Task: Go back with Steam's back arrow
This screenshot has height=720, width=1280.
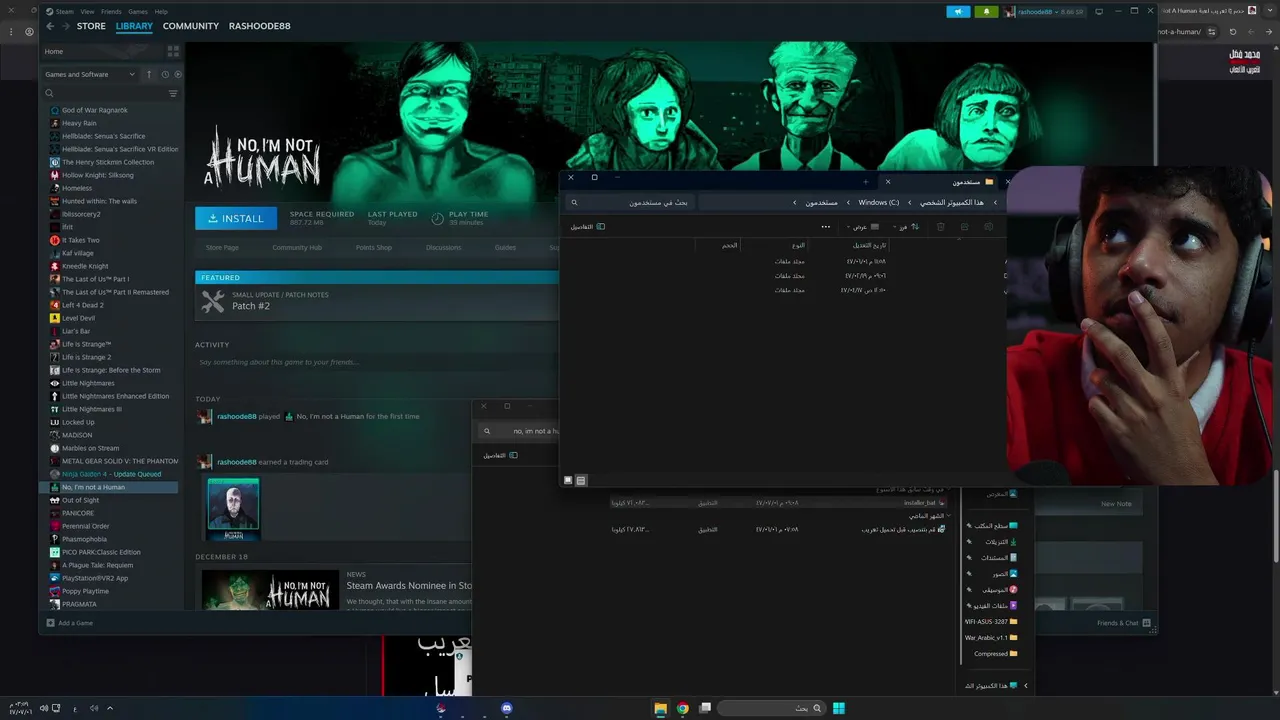Action: [x=50, y=26]
